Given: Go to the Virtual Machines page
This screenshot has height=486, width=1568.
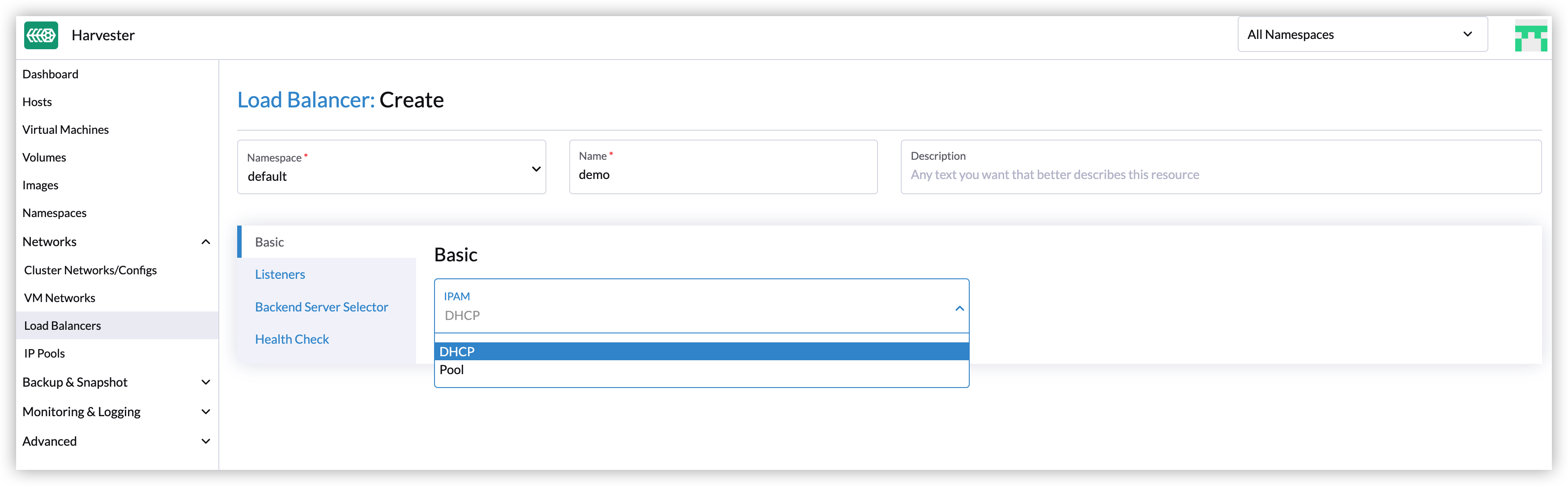Looking at the screenshot, I should [66, 130].
